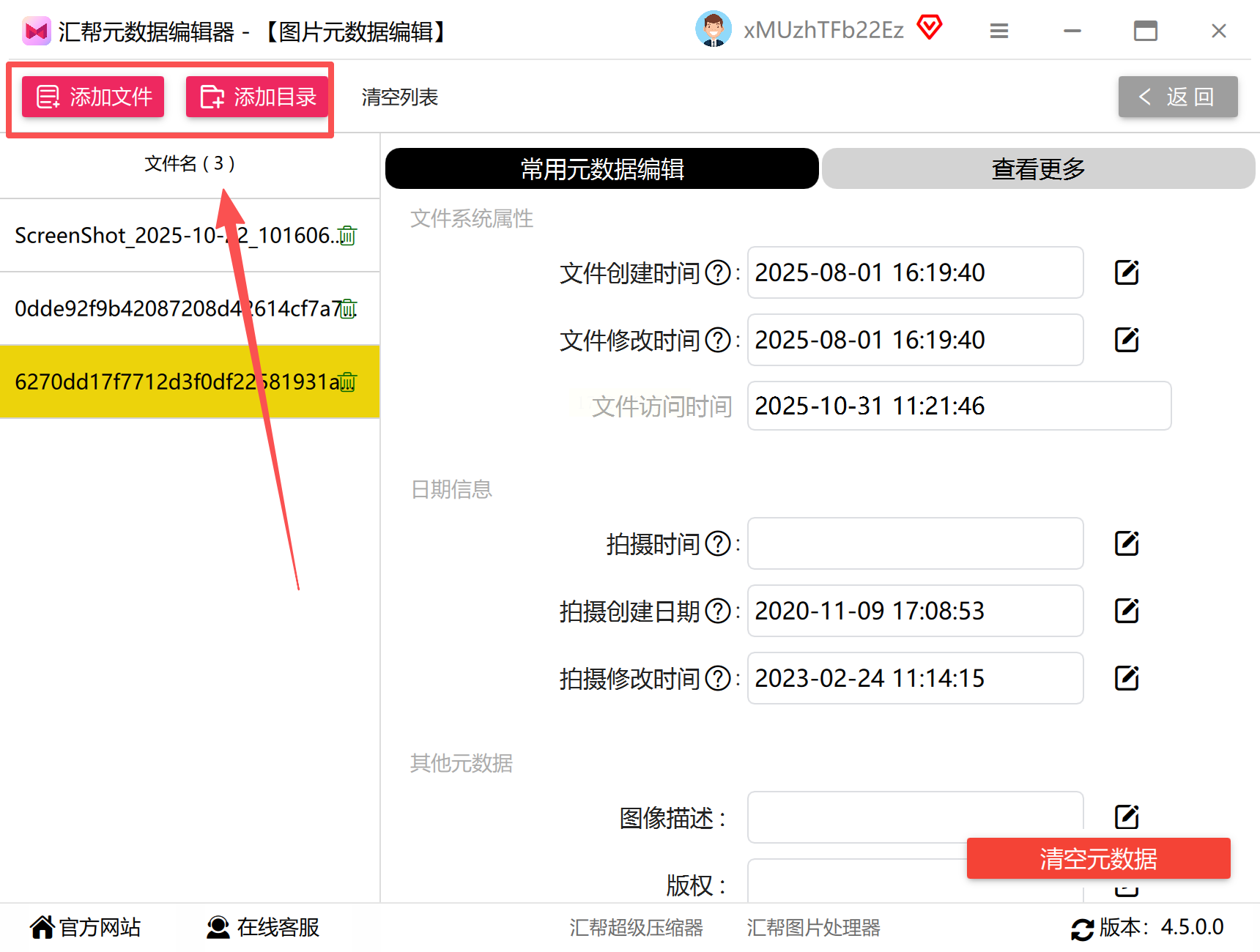The height and width of the screenshot is (952, 1260).
Task: Show help for 拍摄创建日期 question mark
Action: tap(718, 611)
